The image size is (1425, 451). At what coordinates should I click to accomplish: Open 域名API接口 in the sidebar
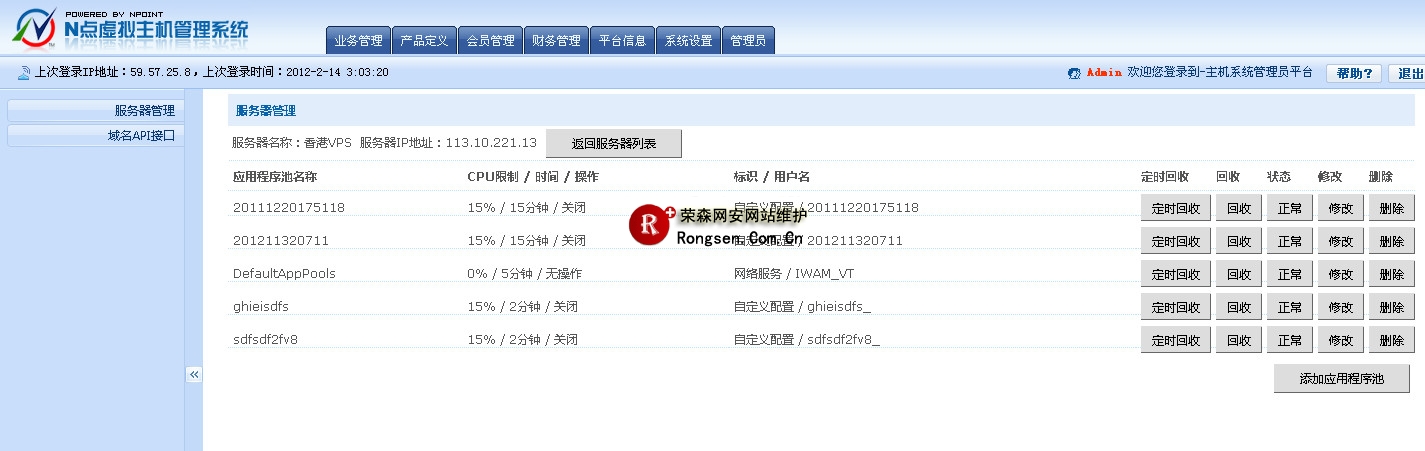pos(95,135)
